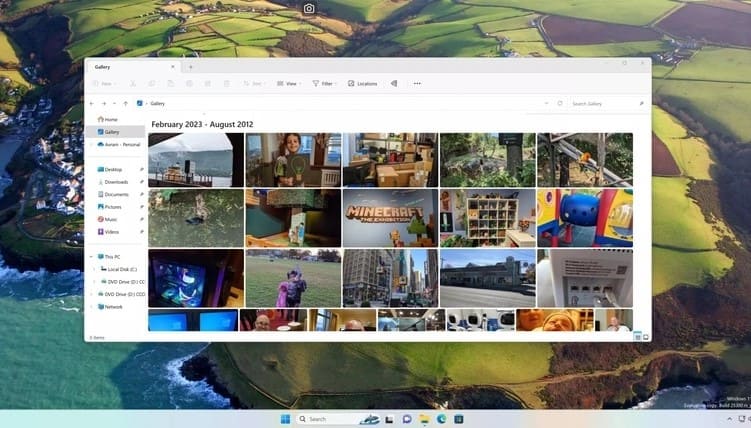
Task: Select the city street skyscrapers photo
Action: point(390,278)
